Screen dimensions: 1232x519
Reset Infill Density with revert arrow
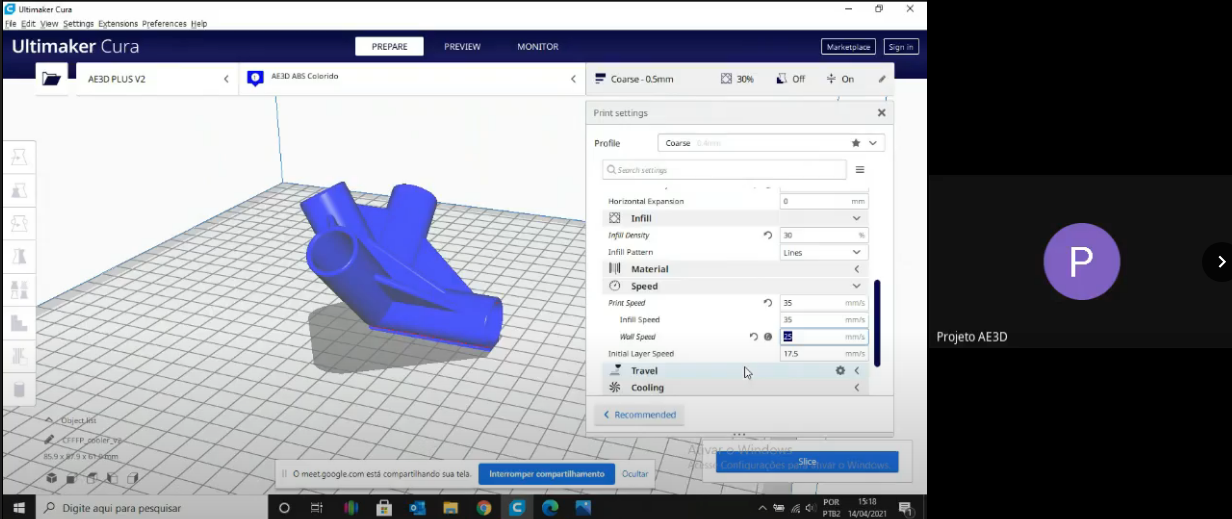click(x=768, y=235)
